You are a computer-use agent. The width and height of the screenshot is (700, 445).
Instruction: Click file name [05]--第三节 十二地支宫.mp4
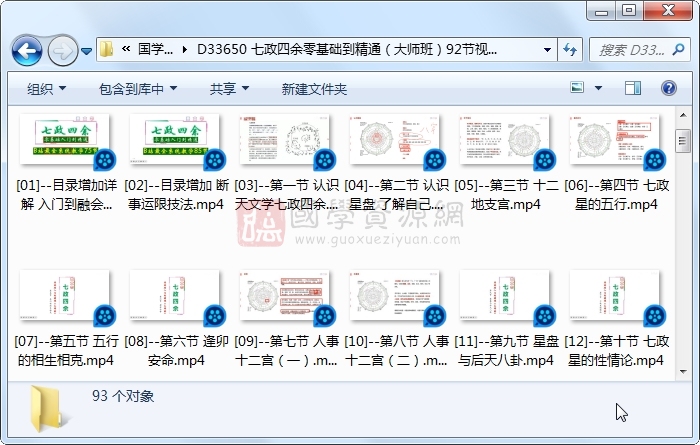pos(506,195)
